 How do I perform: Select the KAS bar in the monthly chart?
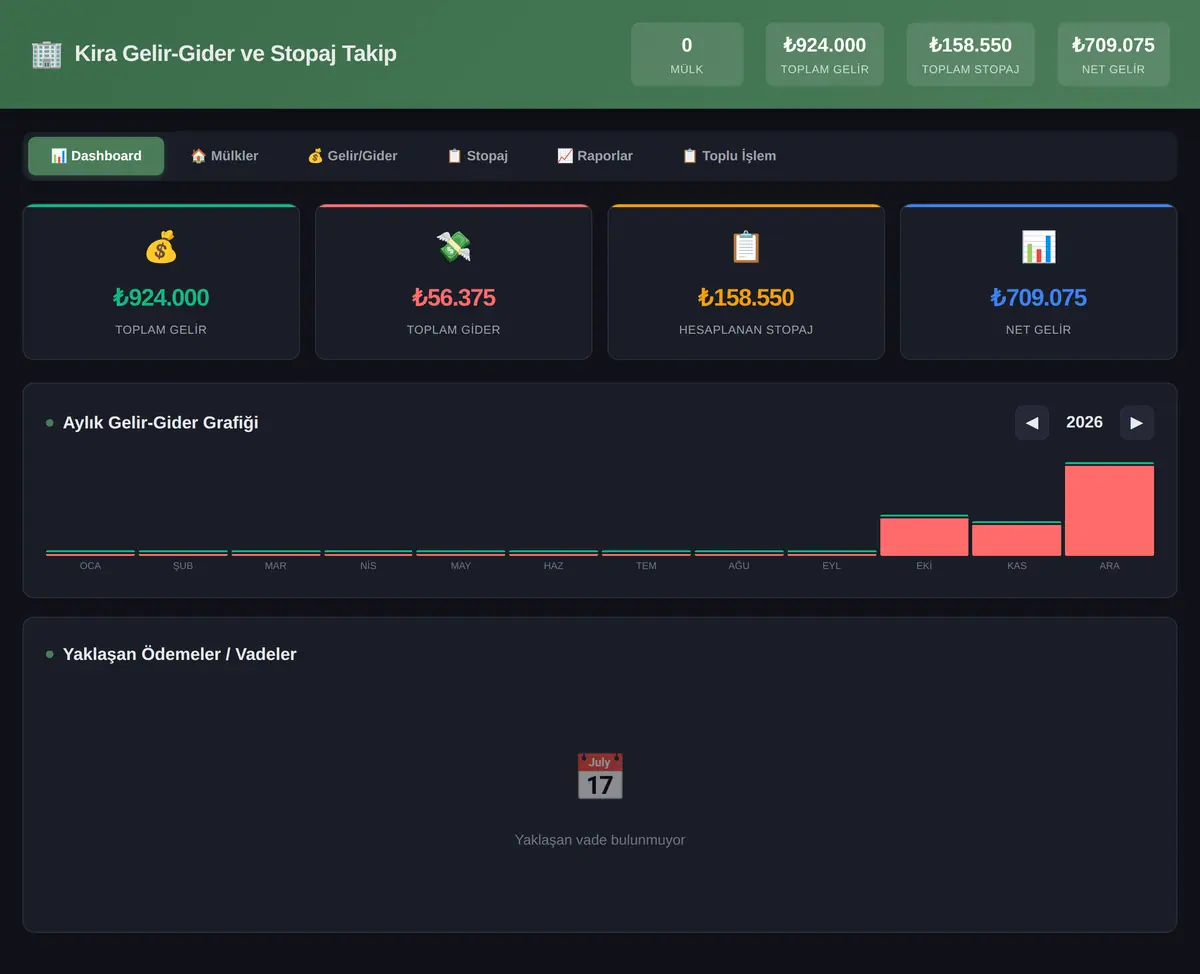point(1017,538)
